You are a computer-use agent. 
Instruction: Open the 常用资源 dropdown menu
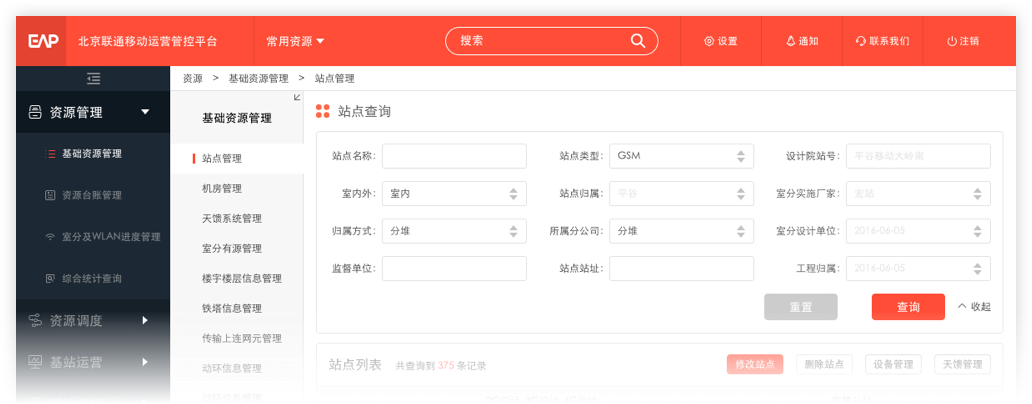pos(295,41)
